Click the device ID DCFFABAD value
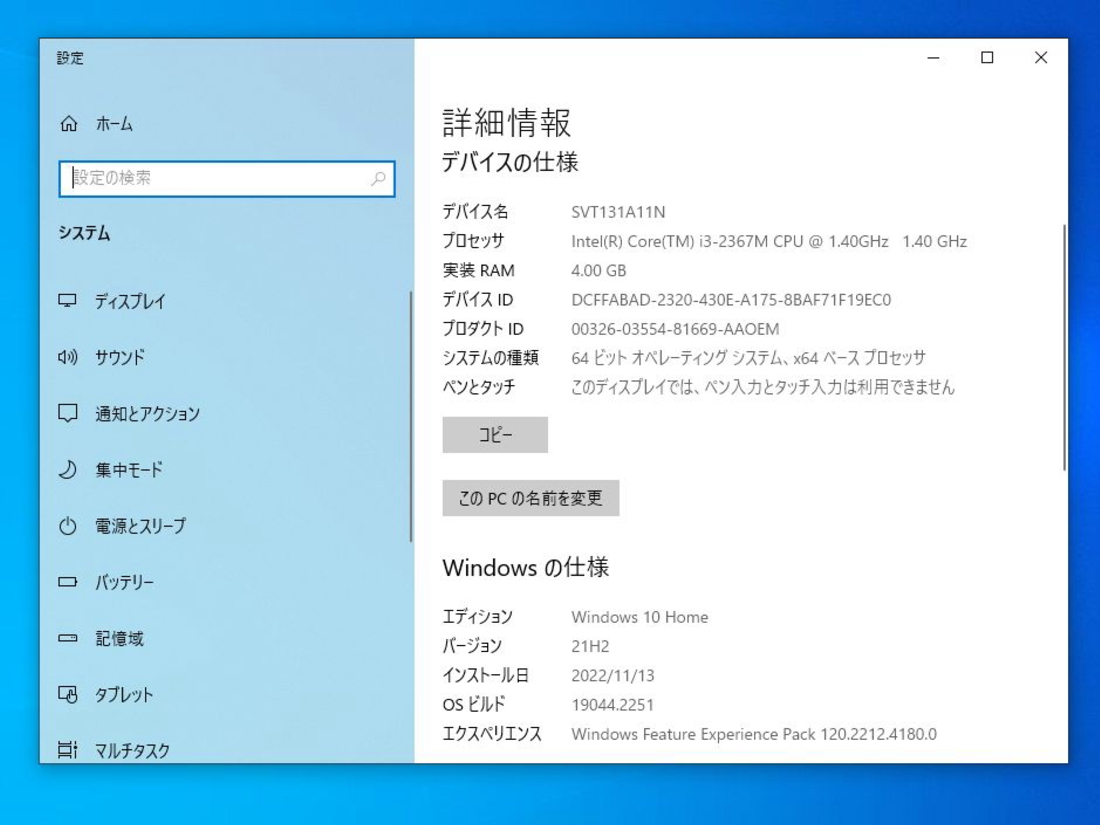The height and width of the screenshot is (825, 1100). pos(731,300)
